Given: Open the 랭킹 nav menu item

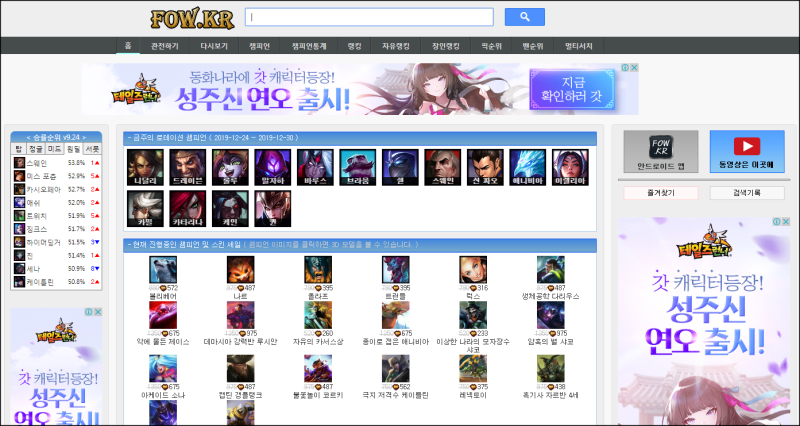Looking at the screenshot, I should point(354,46).
